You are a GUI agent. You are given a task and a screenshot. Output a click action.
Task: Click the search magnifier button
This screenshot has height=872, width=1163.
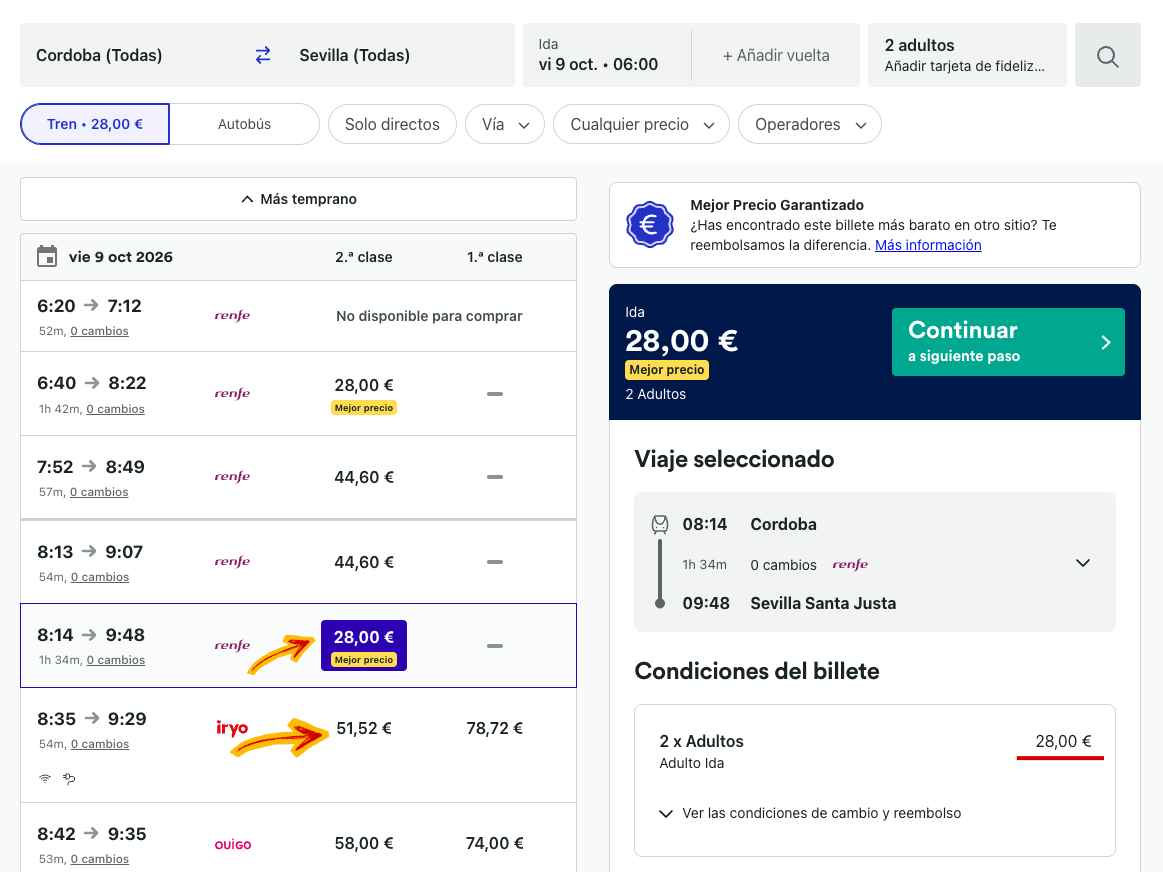pyautogui.click(x=1107, y=56)
